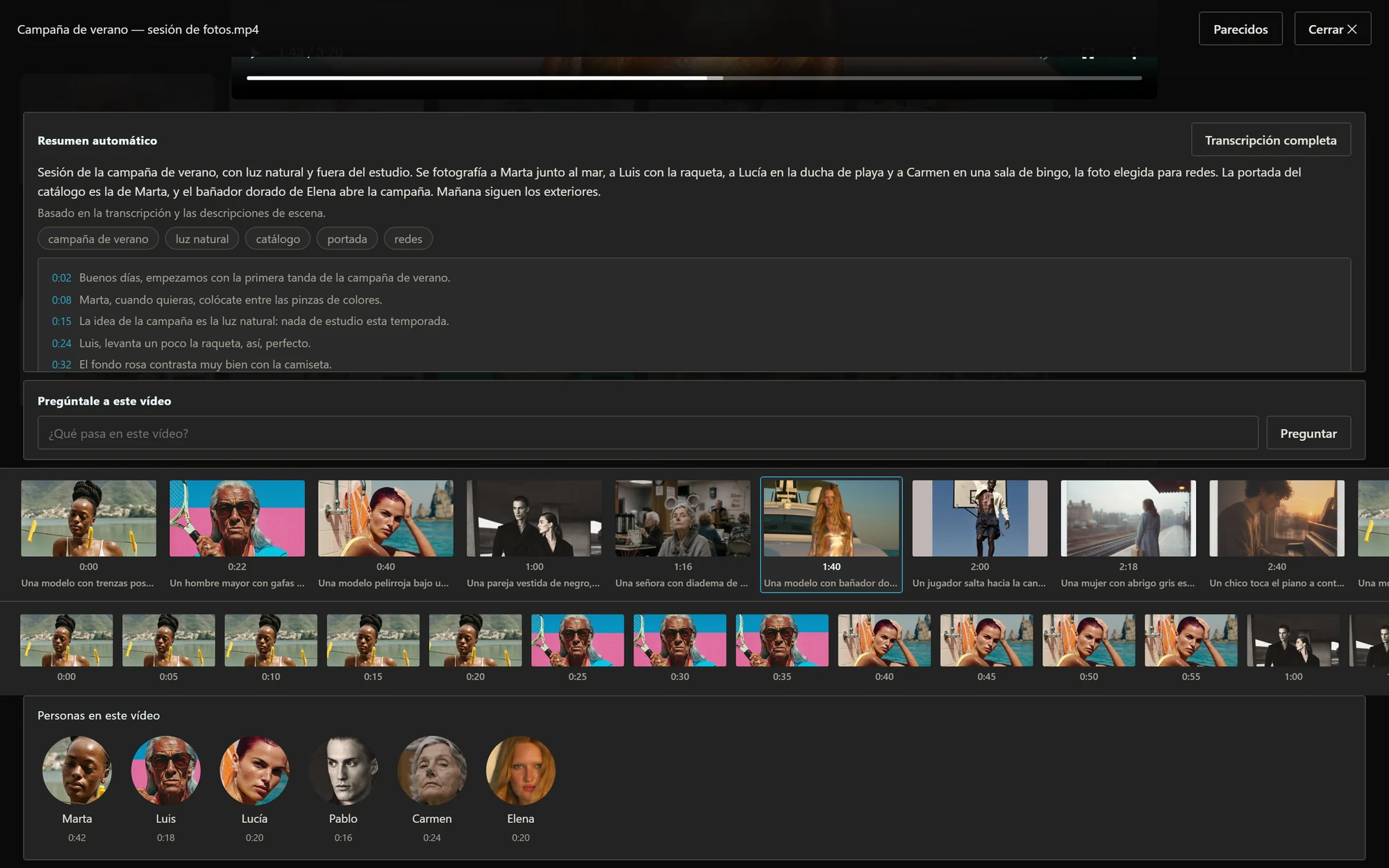1389x868 pixels.
Task: Select the 1:00 frame in filmstrip
Action: tap(1293, 647)
